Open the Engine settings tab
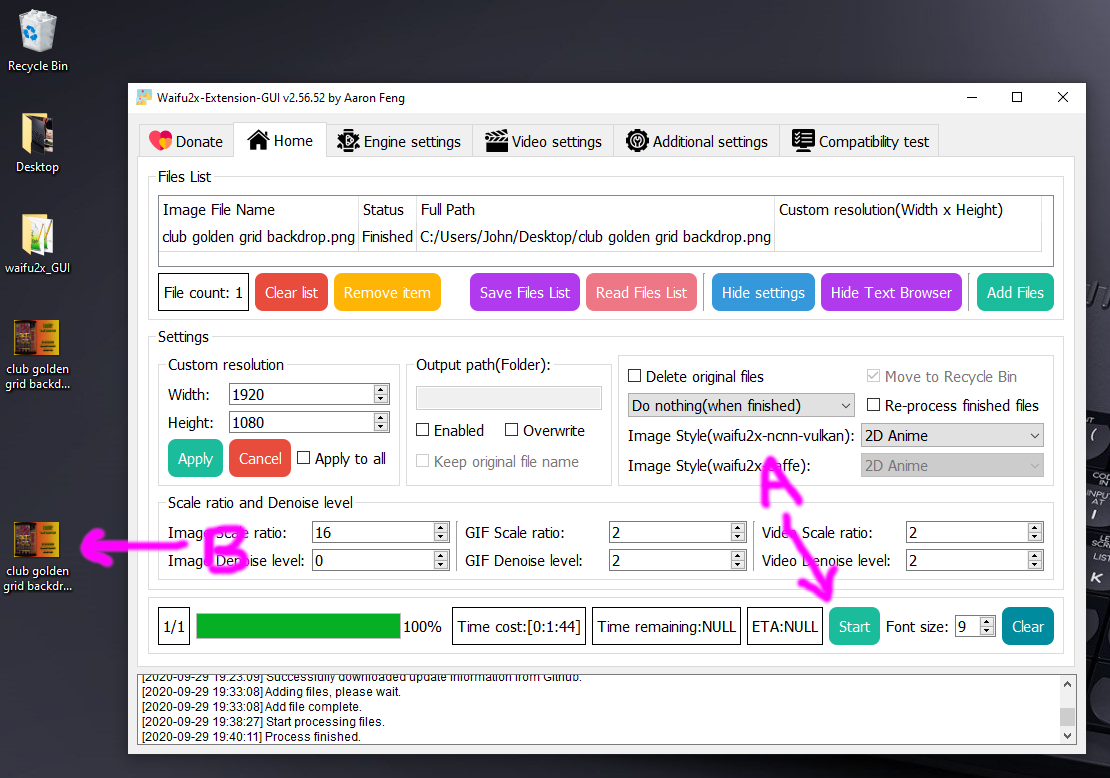This screenshot has width=1110, height=778. 399,141
